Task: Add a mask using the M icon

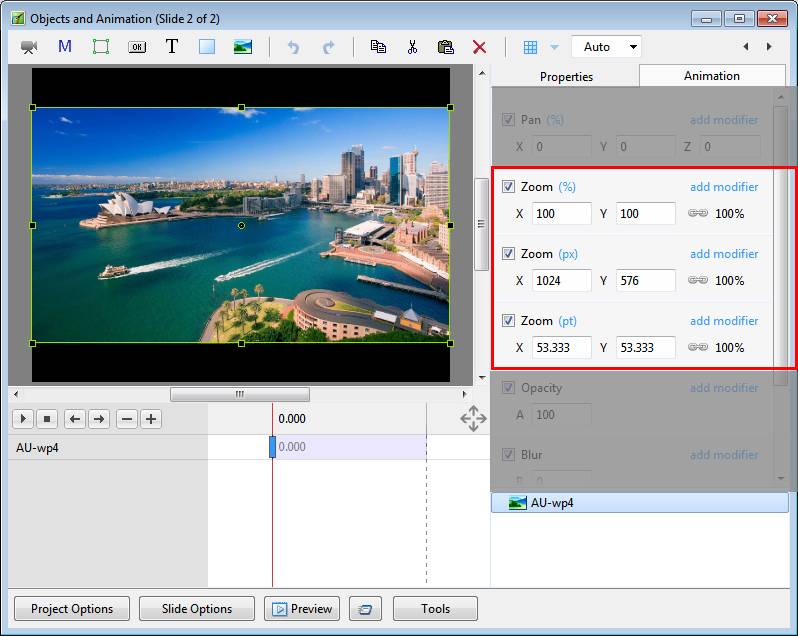Action: (65, 47)
